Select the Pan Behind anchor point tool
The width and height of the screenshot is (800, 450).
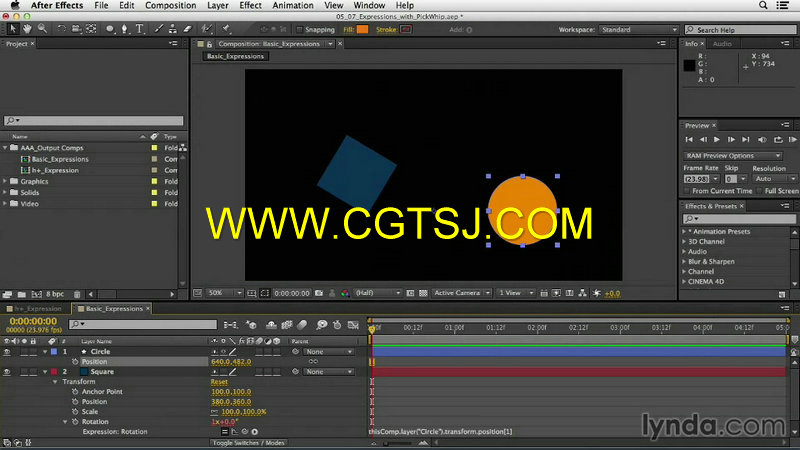[91, 29]
